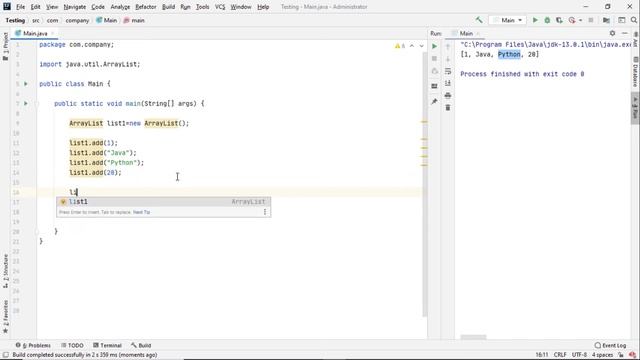
Task: Expand the Profiler icon's dropdown arrow
Action: pyautogui.click(x=580, y=20)
